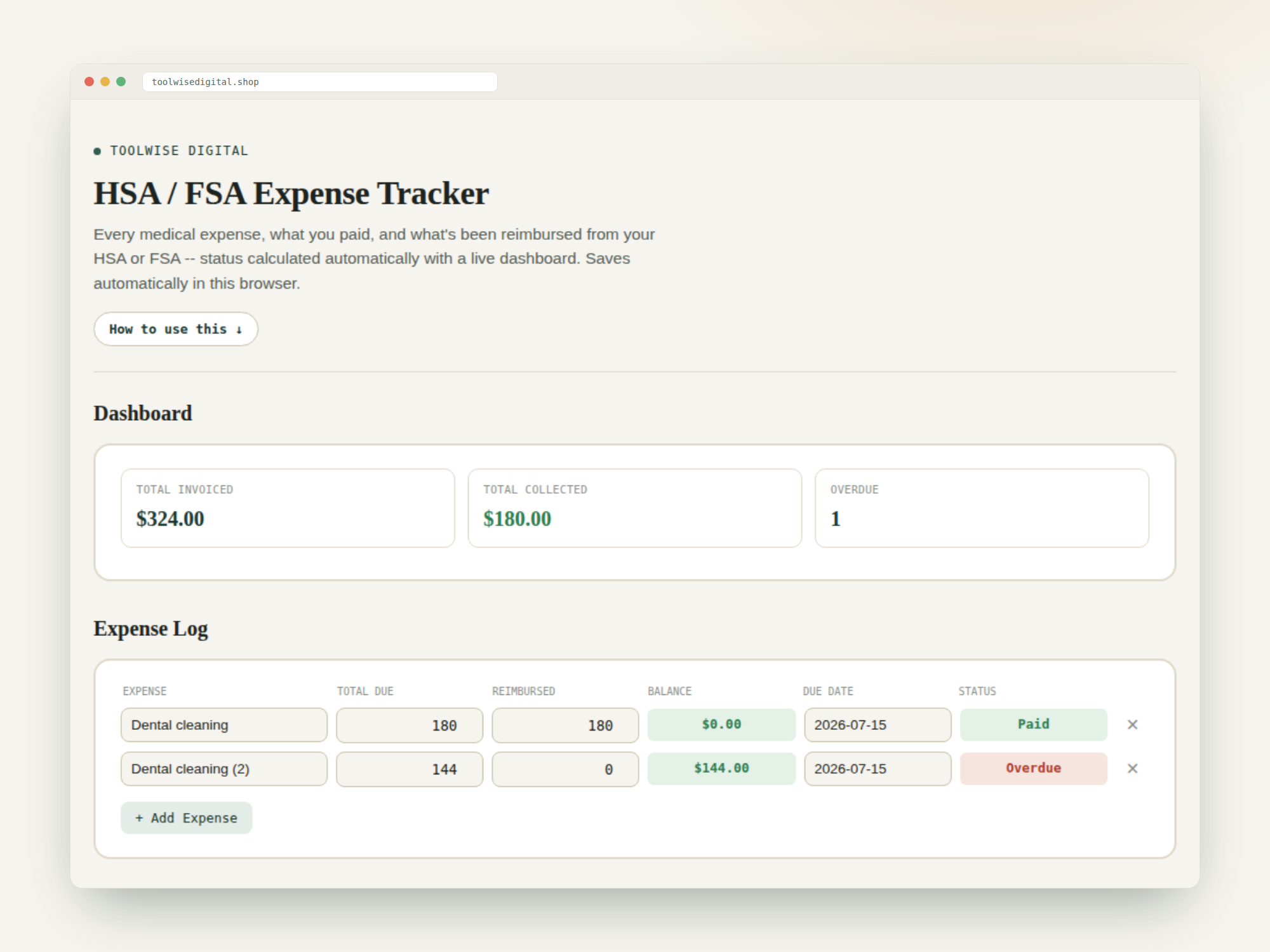Open the How to use this guide

pyautogui.click(x=176, y=329)
